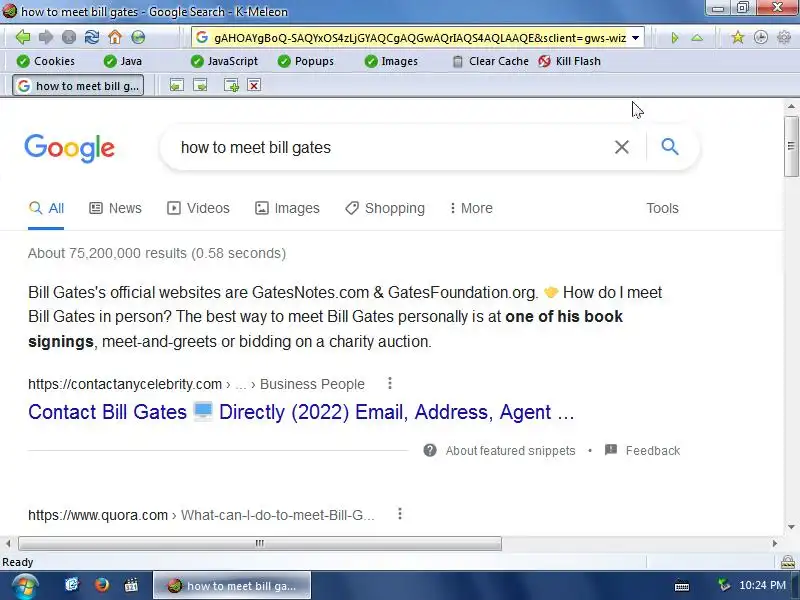Click the network tray icon
Viewport: 800px width, 600px height.
tap(723, 585)
